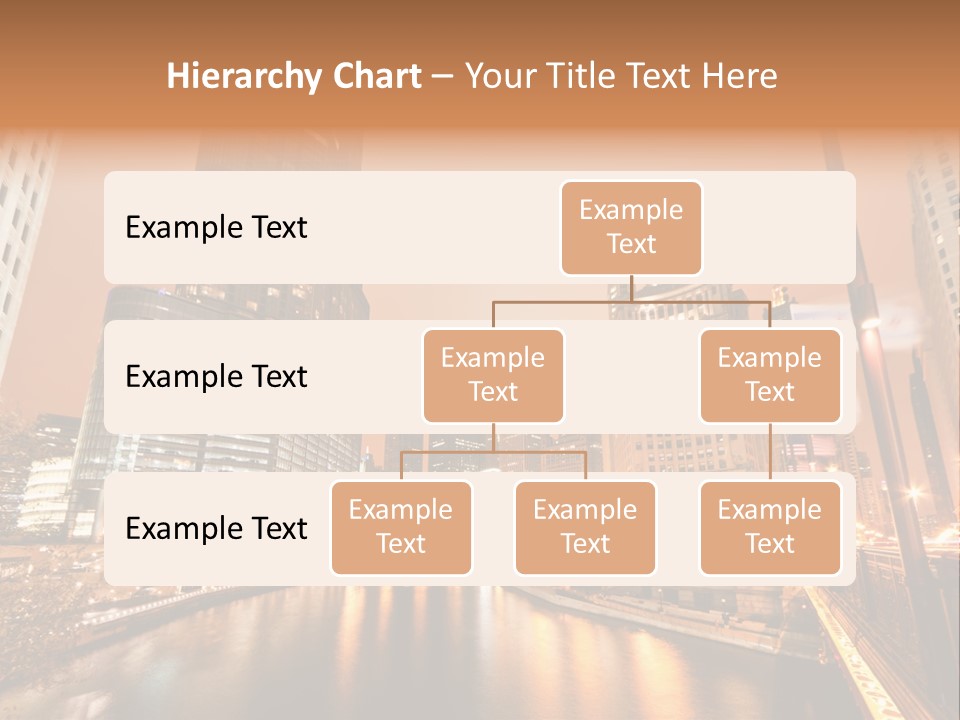Click the empty space between the second-level nodes
This screenshot has width=960, height=720.
(631, 376)
